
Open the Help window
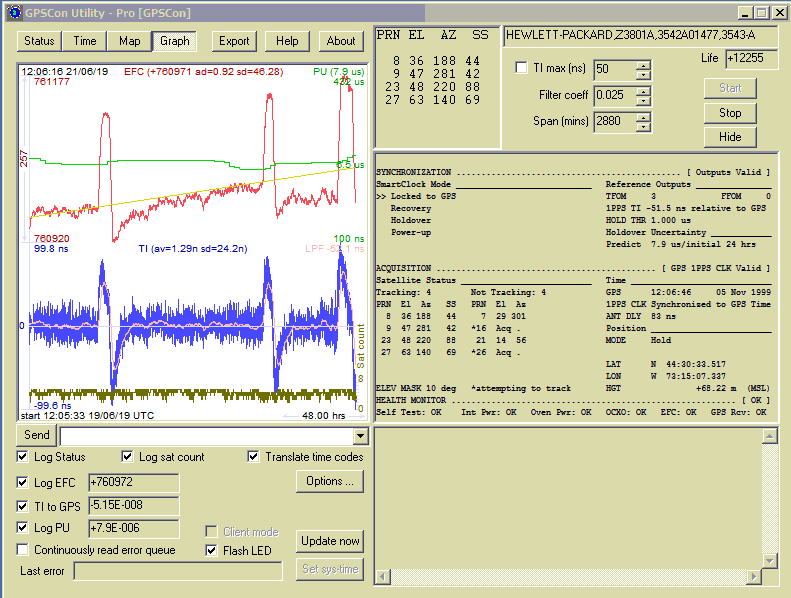(287, 41)
